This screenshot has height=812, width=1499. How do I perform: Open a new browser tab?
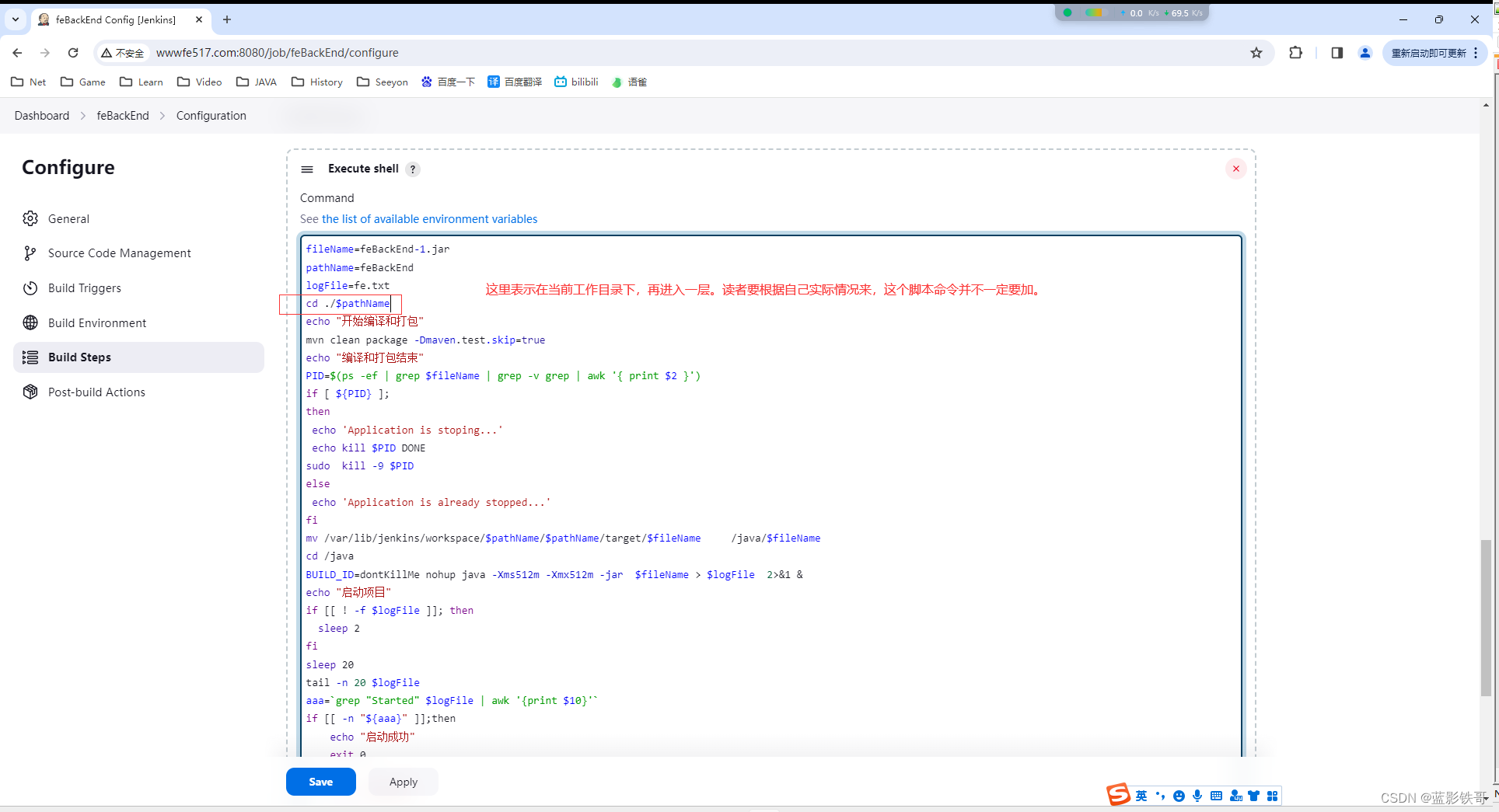click(227, 19)
